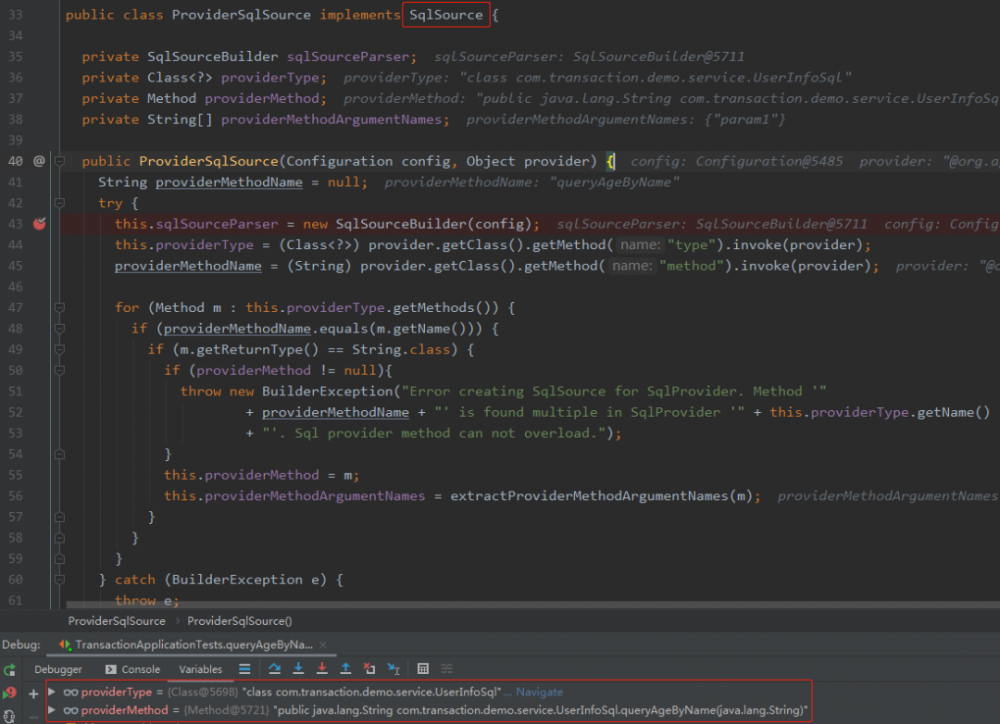The height and width of the screenshot is (724, 1000).
Task: Close the TransactionApplicationTests debug session tab
Action: click(324, 645)
